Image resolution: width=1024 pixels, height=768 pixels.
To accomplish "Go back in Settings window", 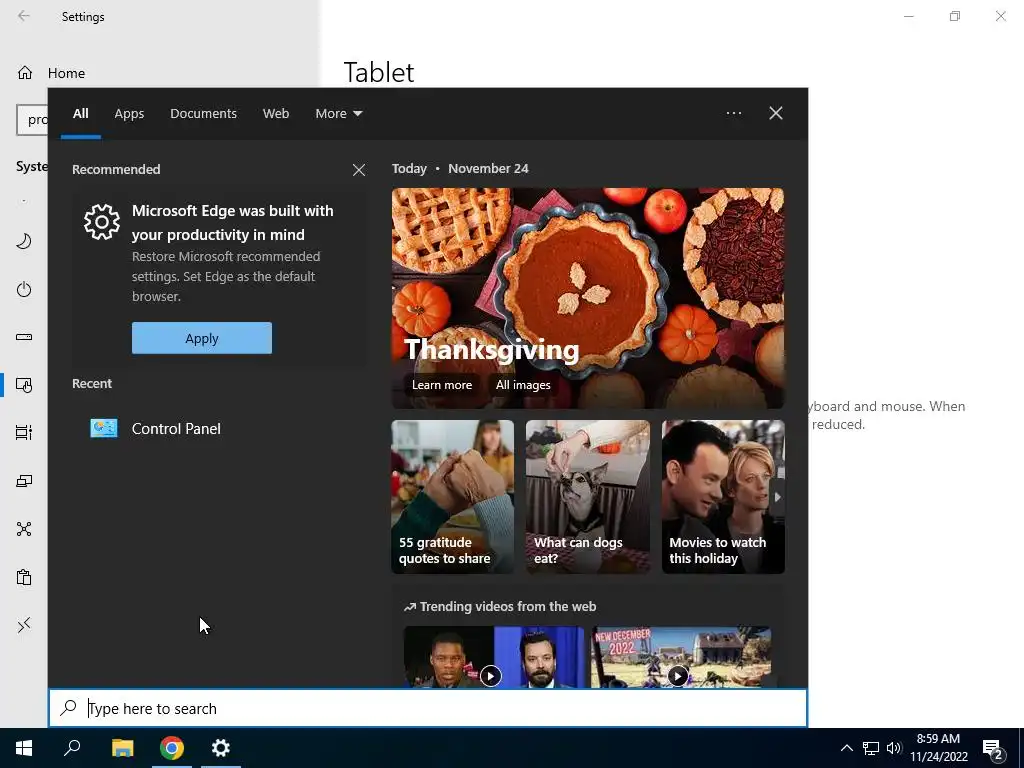I will tap(24, 16).
